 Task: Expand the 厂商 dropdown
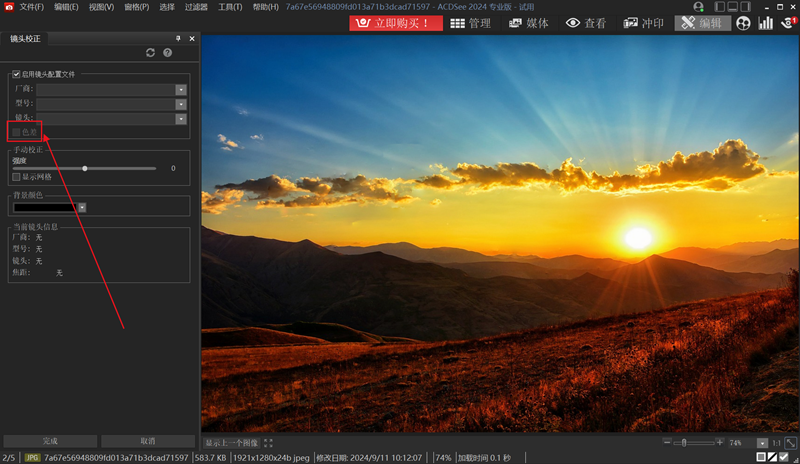point(181,89)
